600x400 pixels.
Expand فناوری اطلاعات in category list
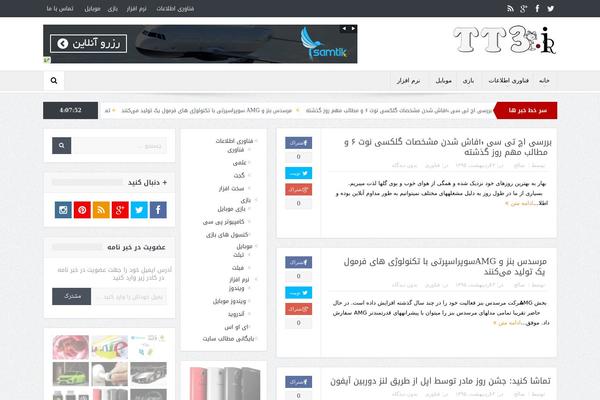(x=234, y=141)
